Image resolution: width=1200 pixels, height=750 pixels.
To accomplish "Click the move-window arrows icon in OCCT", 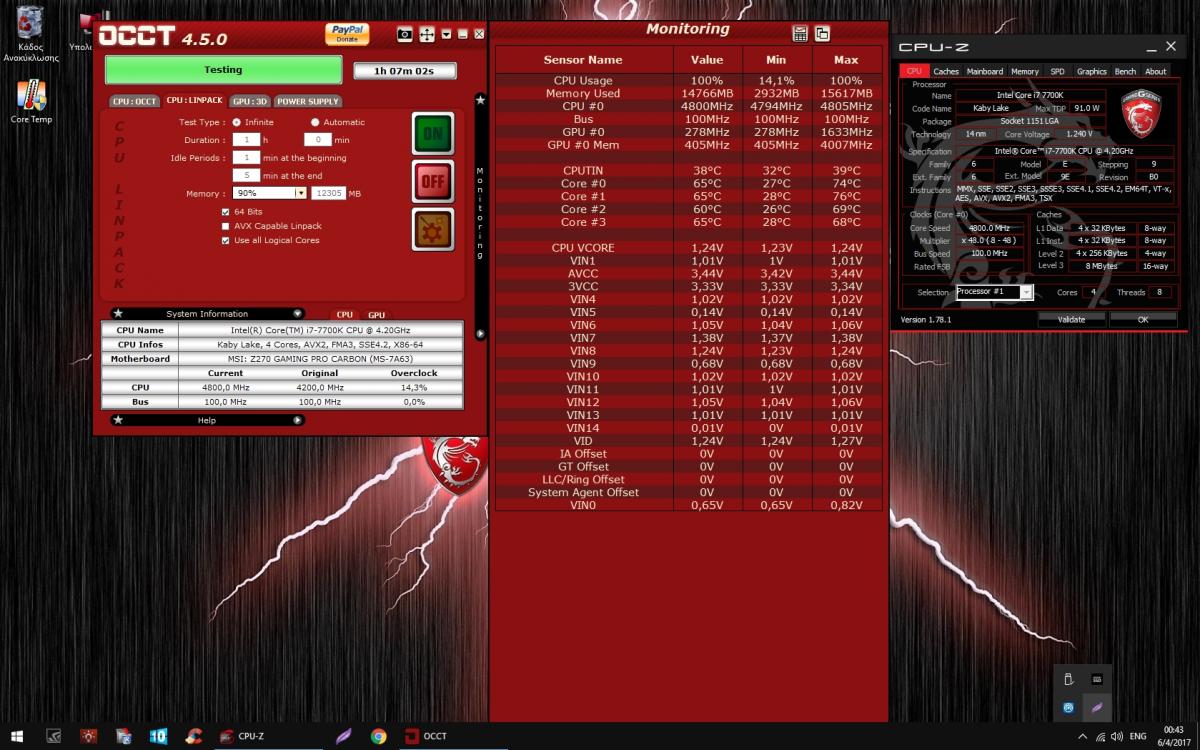I will point(426,34).
